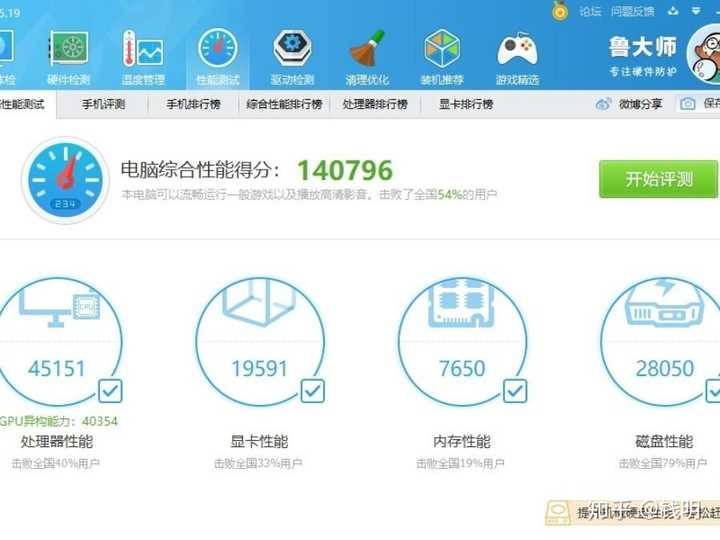The width and height of the screenshot is (720, 540).
Task: Switch to the 综合性能排行榜 tab
Action: 284,104
